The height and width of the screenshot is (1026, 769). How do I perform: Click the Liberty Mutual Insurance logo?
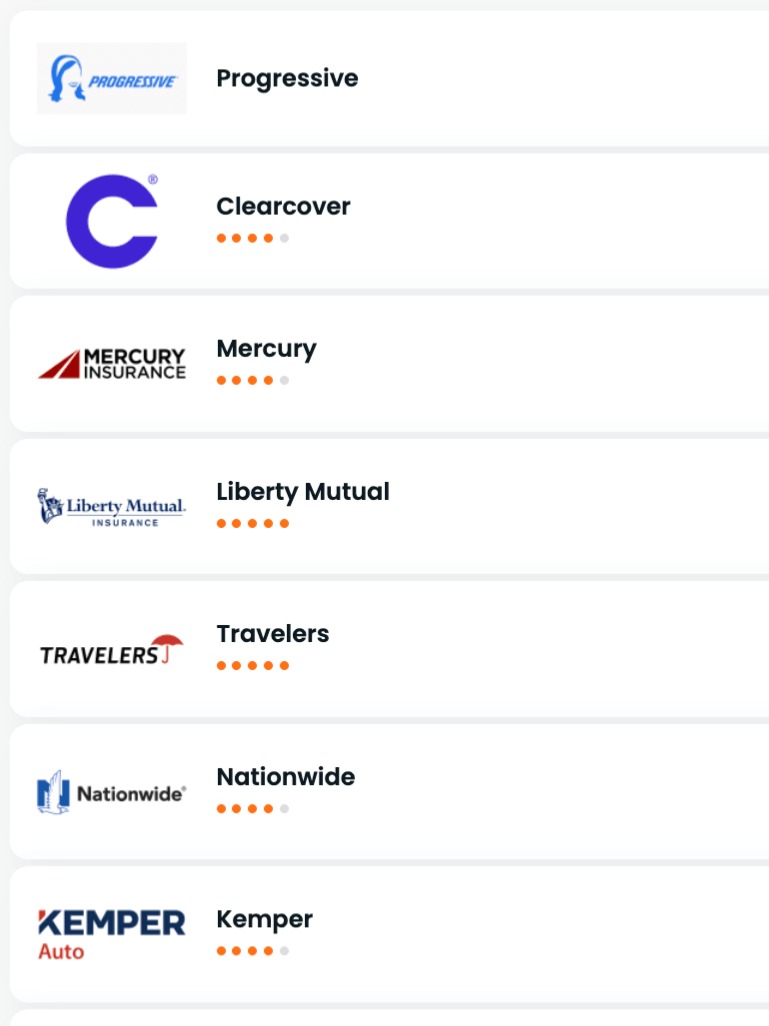point(112,507)
